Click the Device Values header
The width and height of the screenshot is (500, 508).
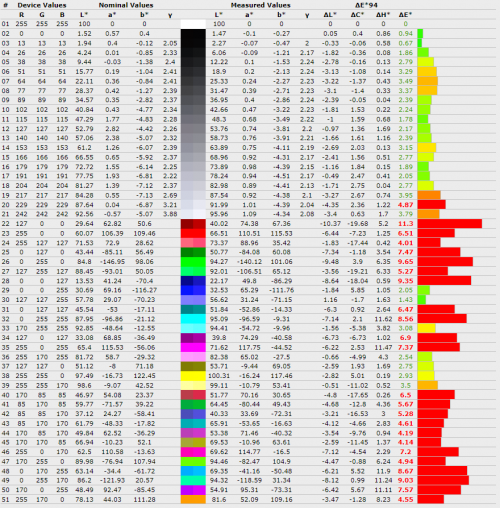pyautogui.click(x=42, y=5)
